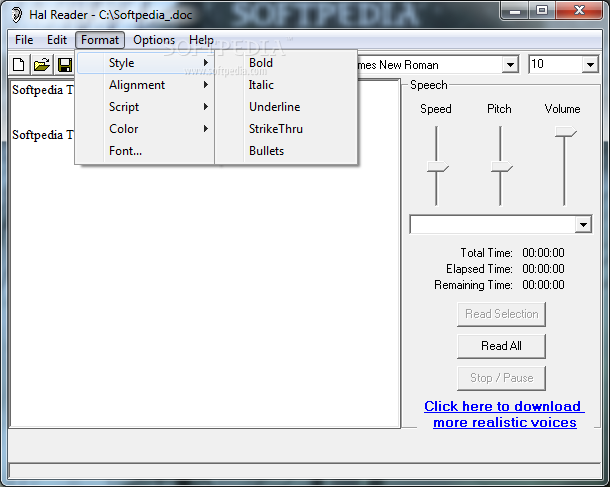Choose Font... from the Format menu
The width and height of the screenshot is (610, 487).
click(145, 151)
